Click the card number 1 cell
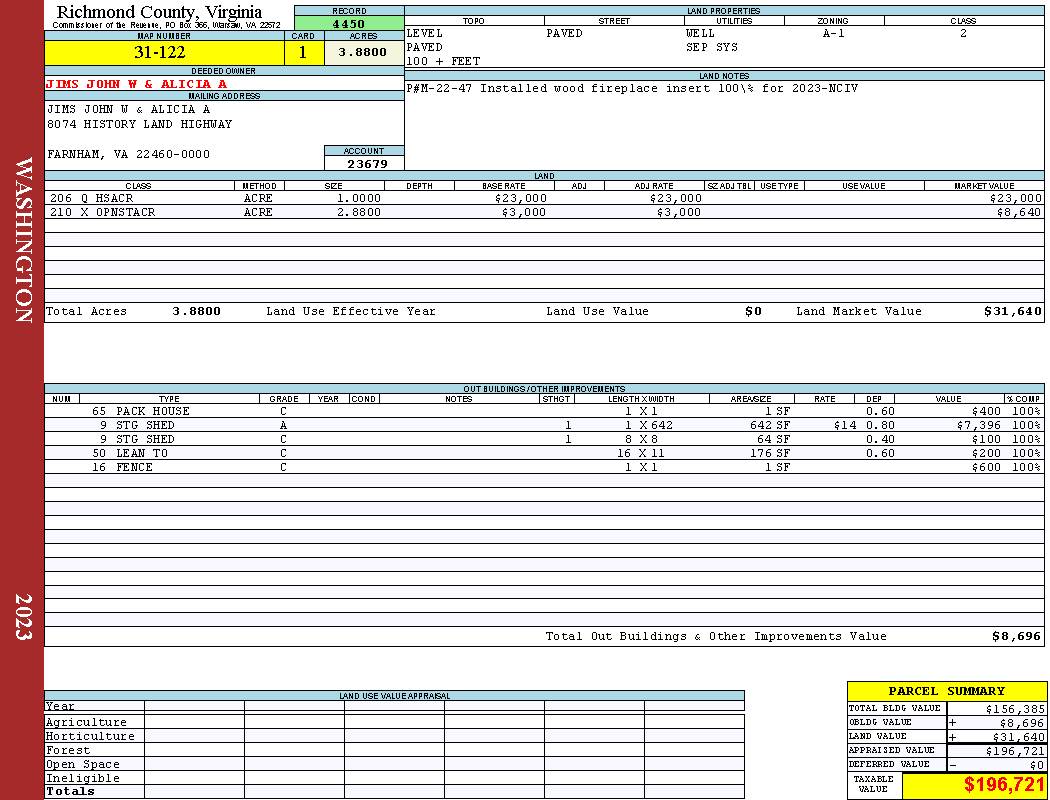 [303, 53]
